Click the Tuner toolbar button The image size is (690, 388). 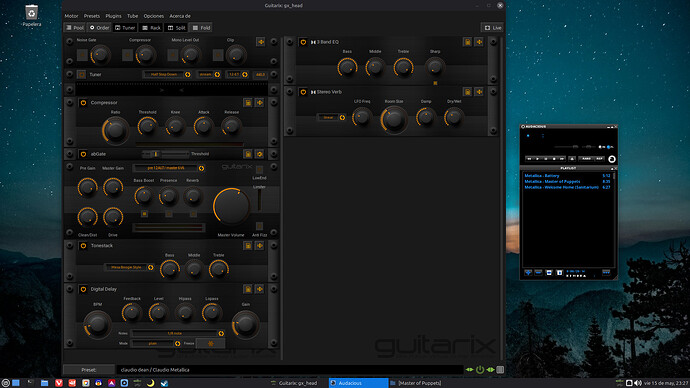125,28
